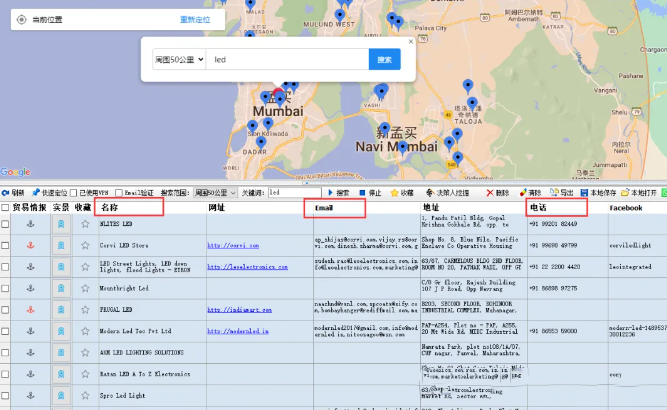667x410 pixels.
Task: Click the 重新定位 relocate link
Action: [x=195, y=20]
